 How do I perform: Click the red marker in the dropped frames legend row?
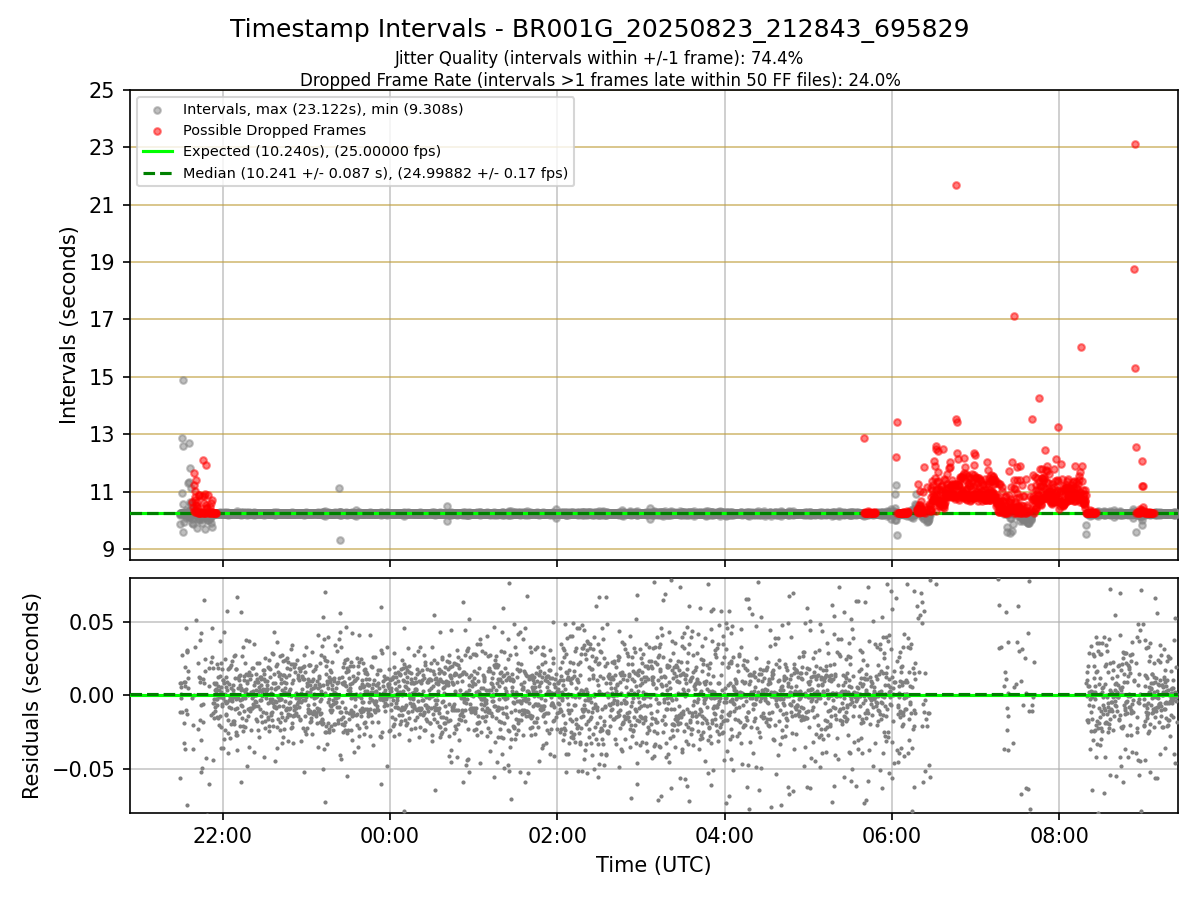coord(157,131)
